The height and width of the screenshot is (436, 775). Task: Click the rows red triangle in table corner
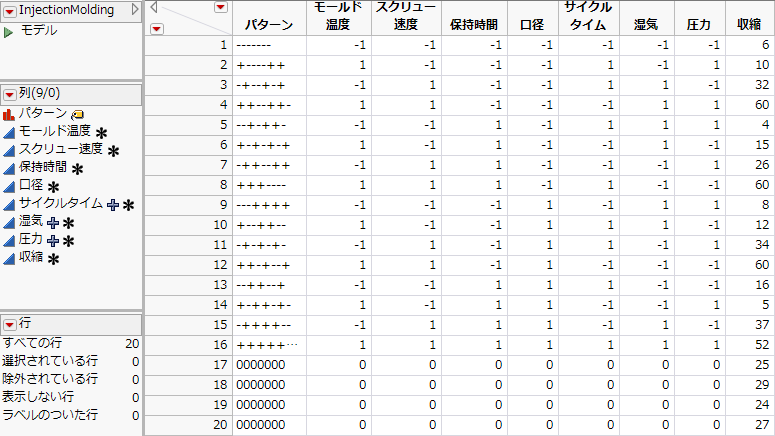157,29
